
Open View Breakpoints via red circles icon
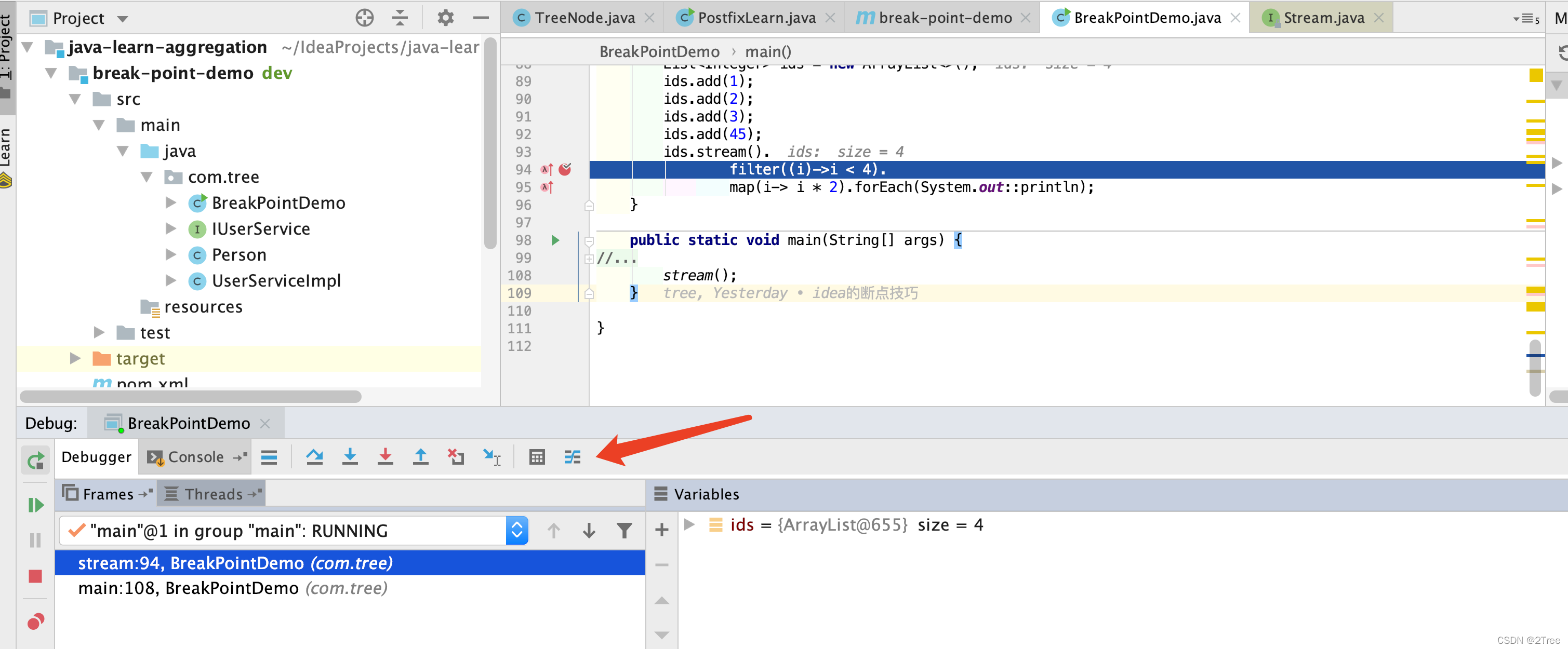point(35,620)
